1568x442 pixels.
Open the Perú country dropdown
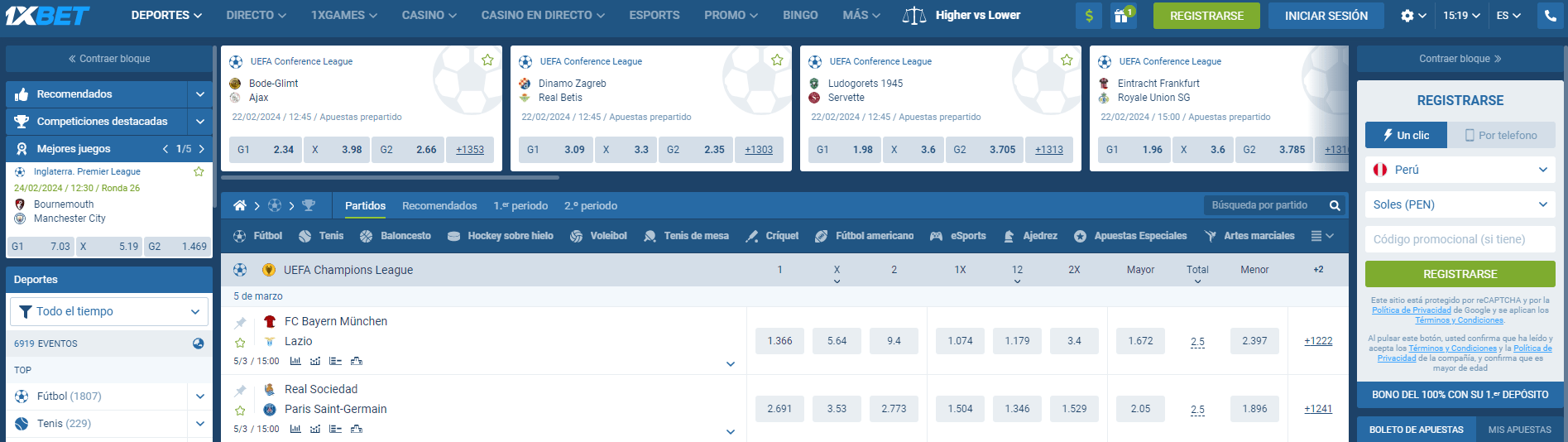click(1460, 170)
